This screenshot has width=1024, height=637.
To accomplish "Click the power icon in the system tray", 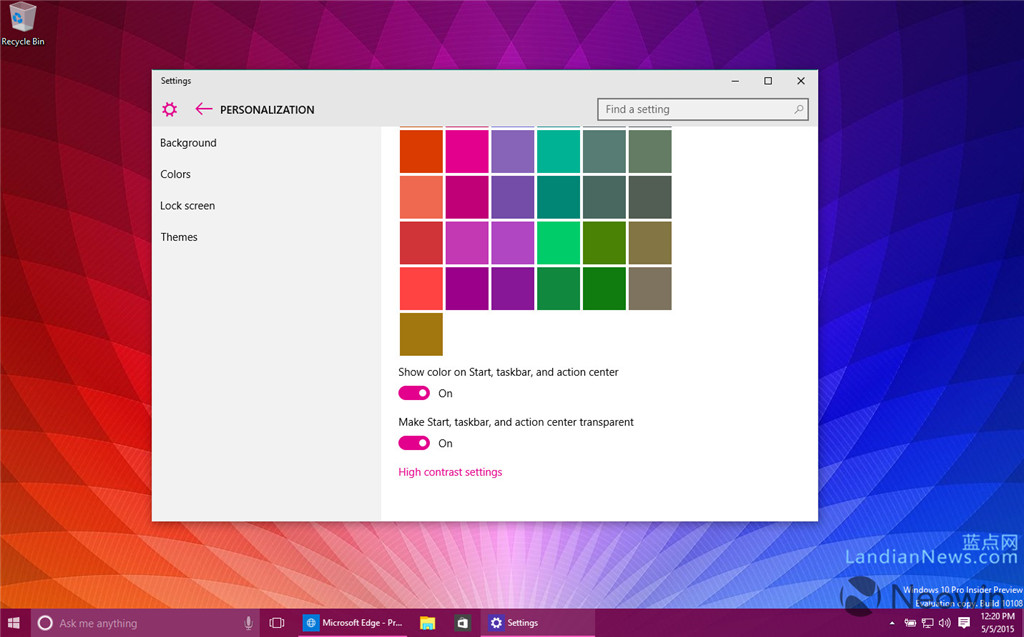I will point(910,622).
